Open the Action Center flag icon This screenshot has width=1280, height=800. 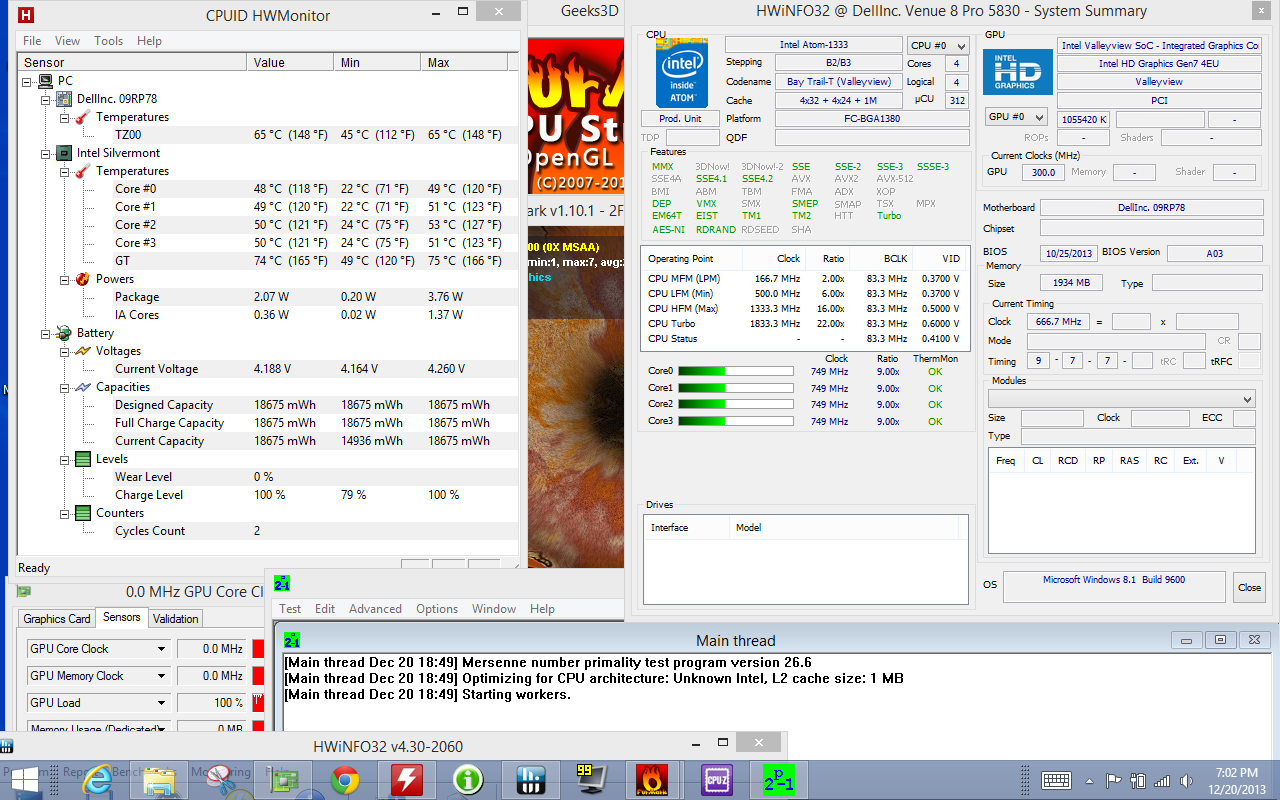pyautogui.click(x=1113, y=780)
